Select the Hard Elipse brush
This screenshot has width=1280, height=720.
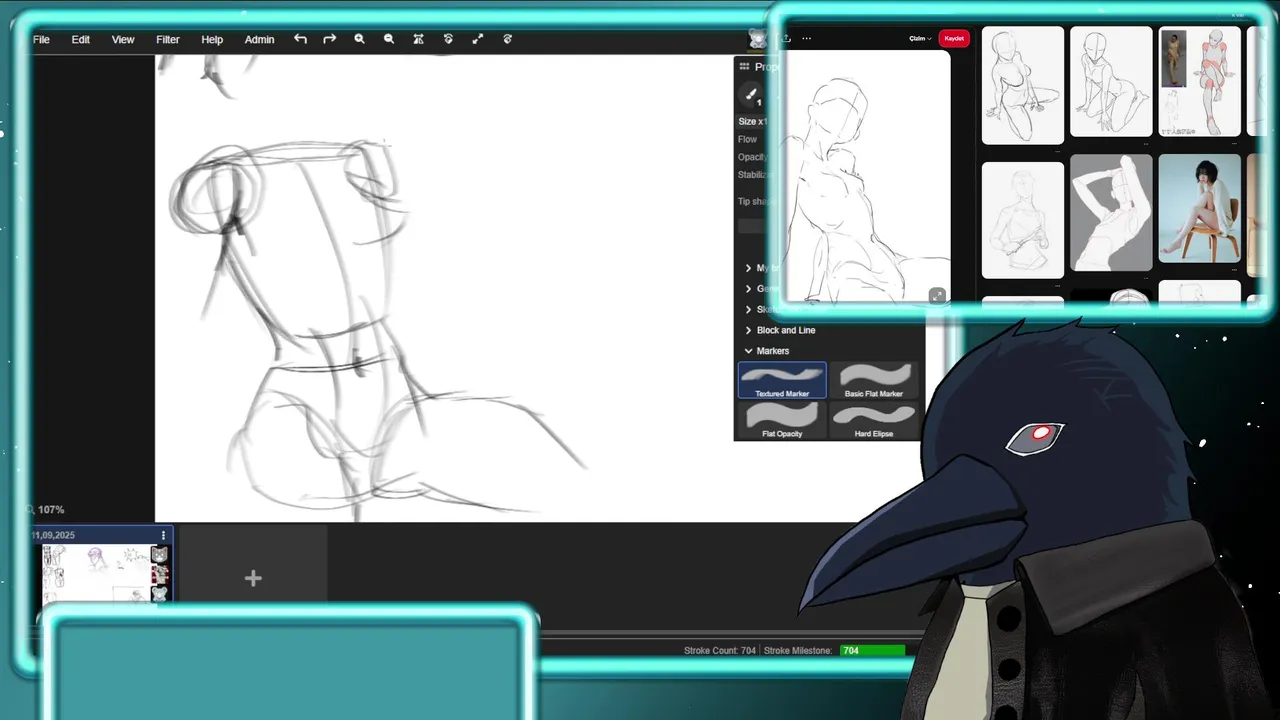coord(873,420)
